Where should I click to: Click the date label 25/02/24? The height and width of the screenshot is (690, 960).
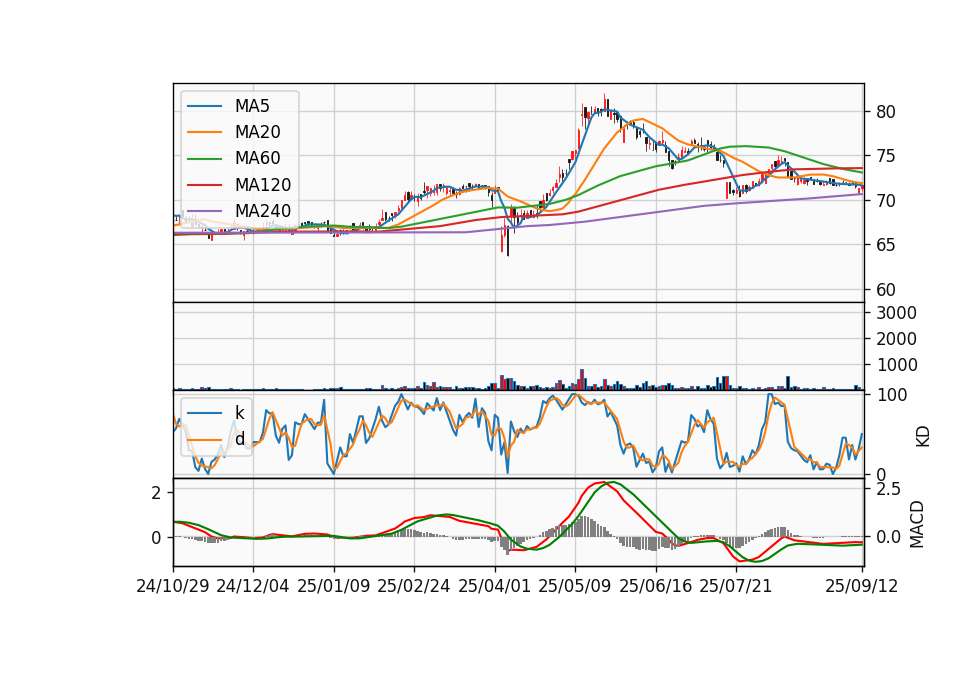414,586
